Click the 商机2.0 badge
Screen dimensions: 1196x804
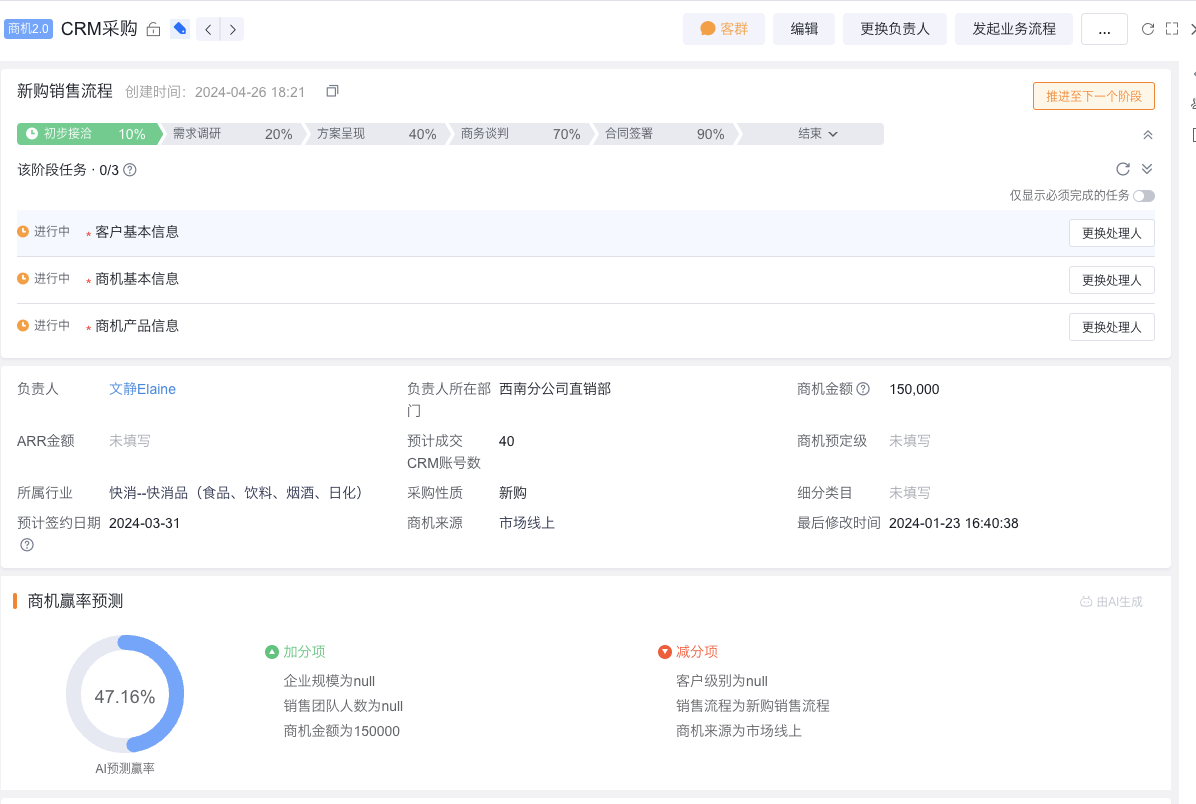coord(28,29)
